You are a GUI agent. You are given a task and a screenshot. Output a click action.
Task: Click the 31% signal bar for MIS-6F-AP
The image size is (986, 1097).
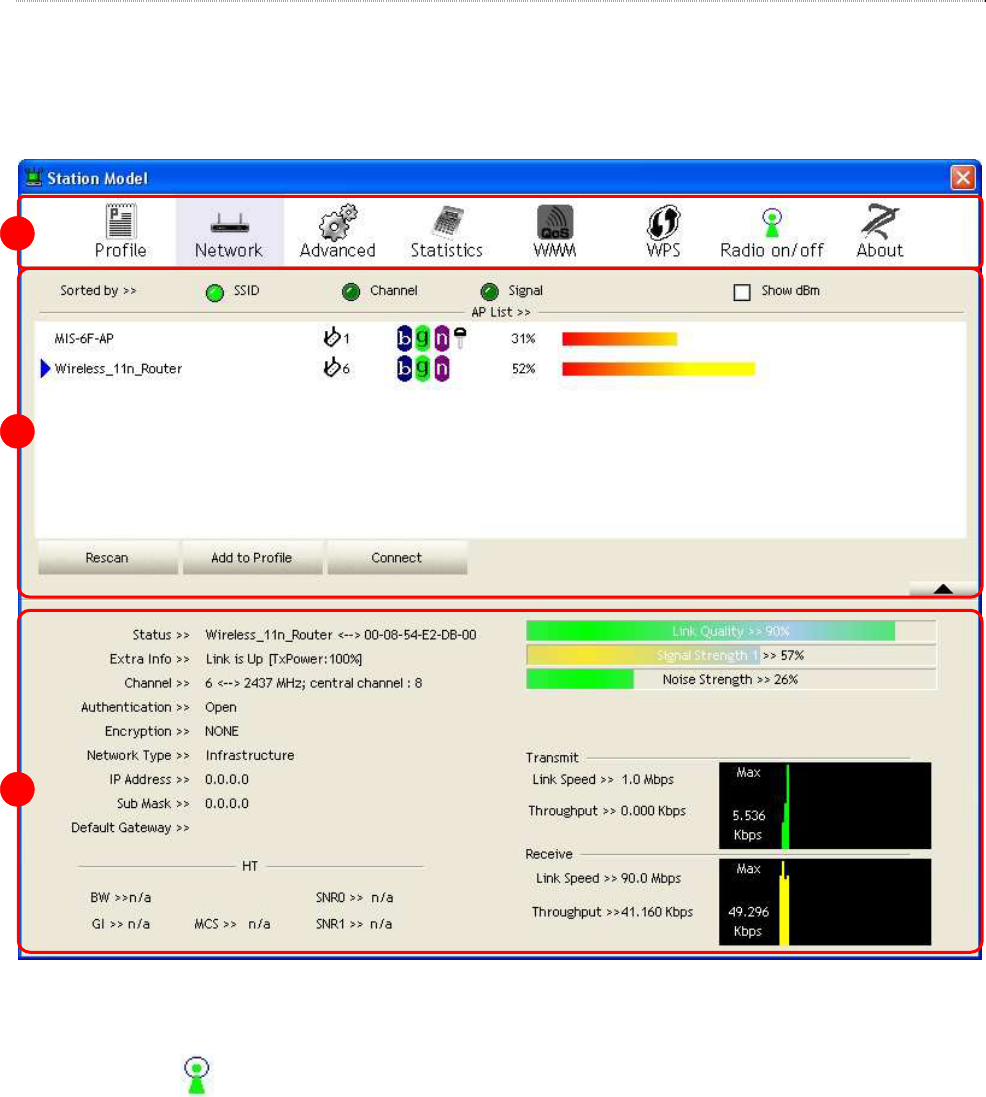(x=619, y=339)
